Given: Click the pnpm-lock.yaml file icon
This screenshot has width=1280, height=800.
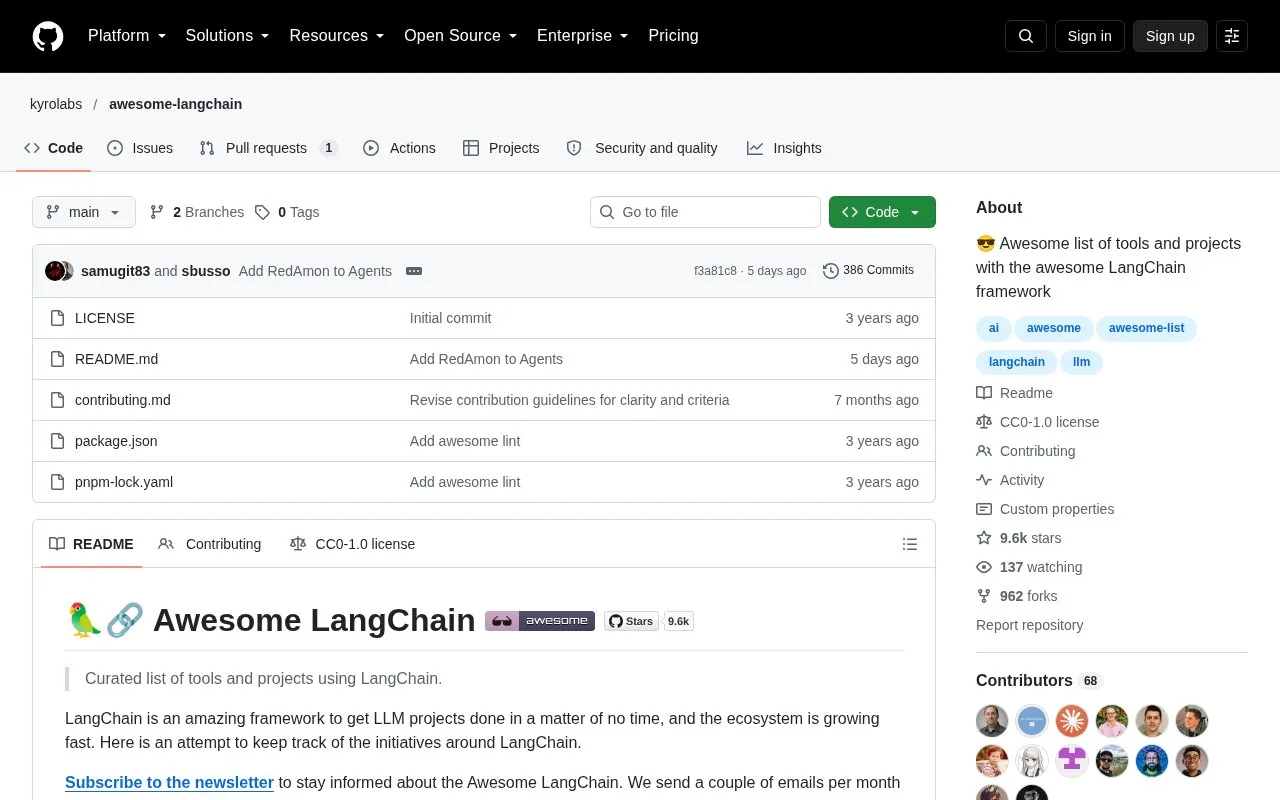Looking at the screenshot, I should click(57, 482).
